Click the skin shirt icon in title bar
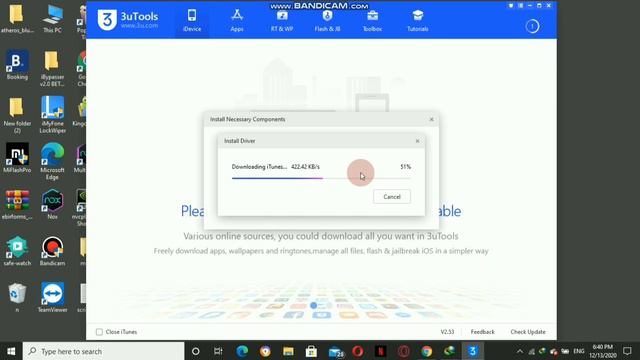This screenshot has width=640, height=360. 511,6
